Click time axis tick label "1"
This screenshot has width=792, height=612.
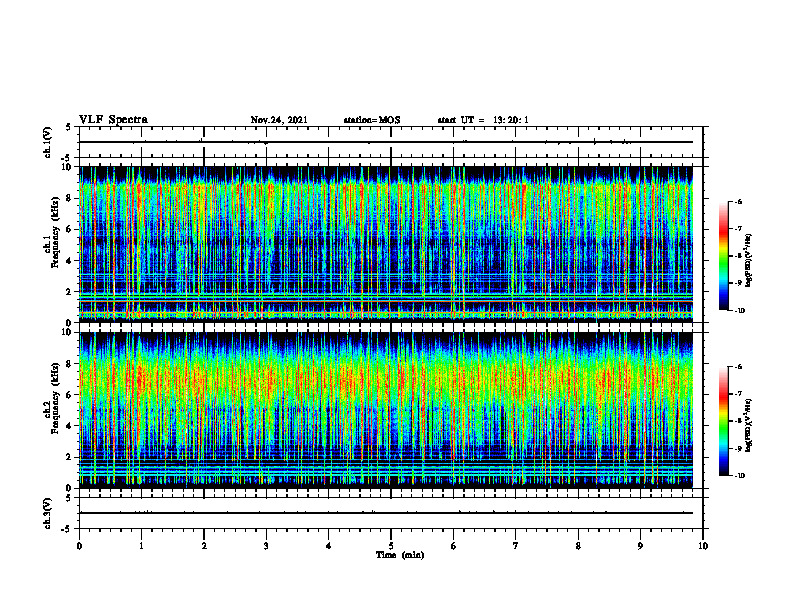click(x=141, y=546)
